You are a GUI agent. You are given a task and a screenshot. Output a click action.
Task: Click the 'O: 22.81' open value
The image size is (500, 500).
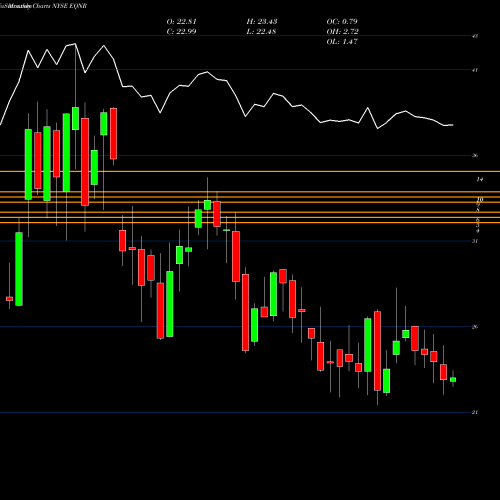tap(181, 22)
